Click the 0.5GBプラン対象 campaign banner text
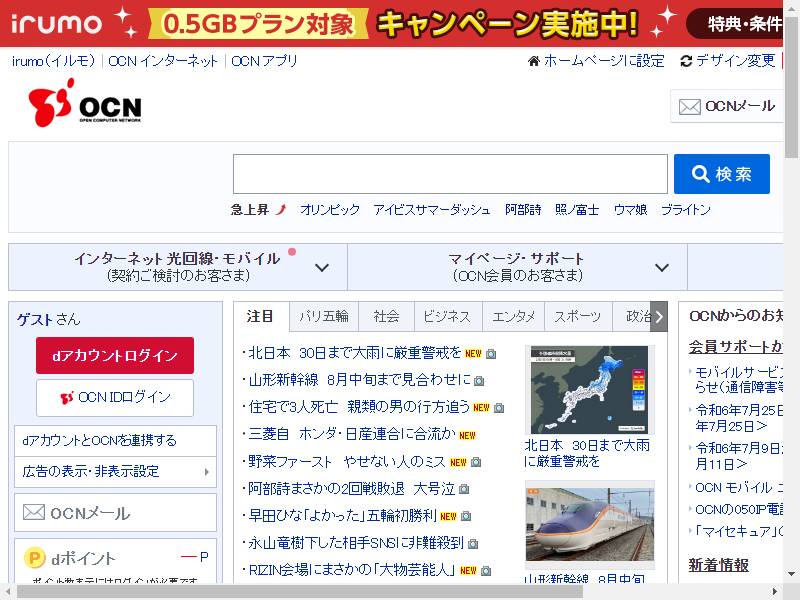Screen dimensions: 800x600 point(259,24)
